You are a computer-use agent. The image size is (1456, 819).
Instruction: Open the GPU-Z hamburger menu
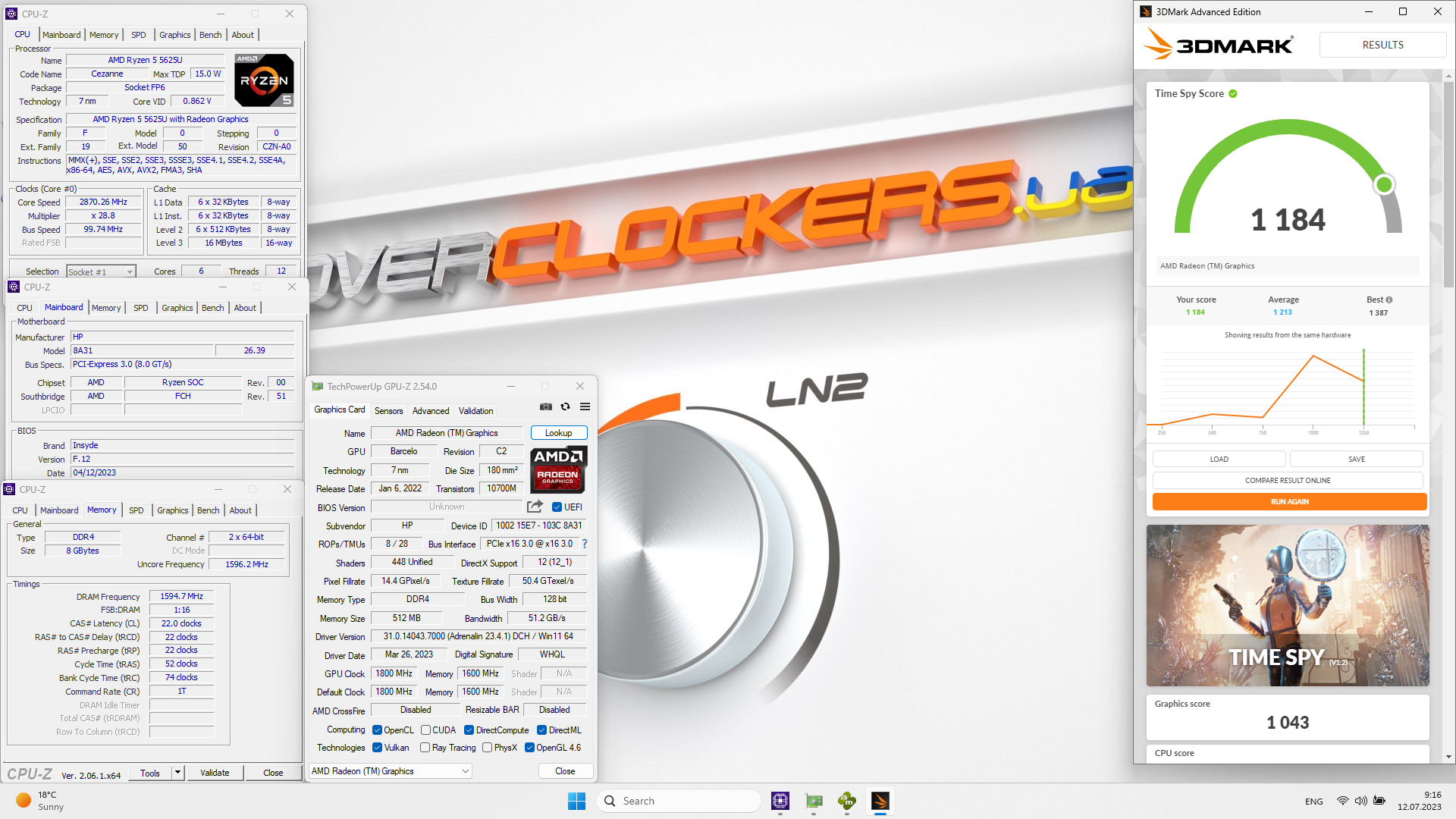click(x=585, y=407)
